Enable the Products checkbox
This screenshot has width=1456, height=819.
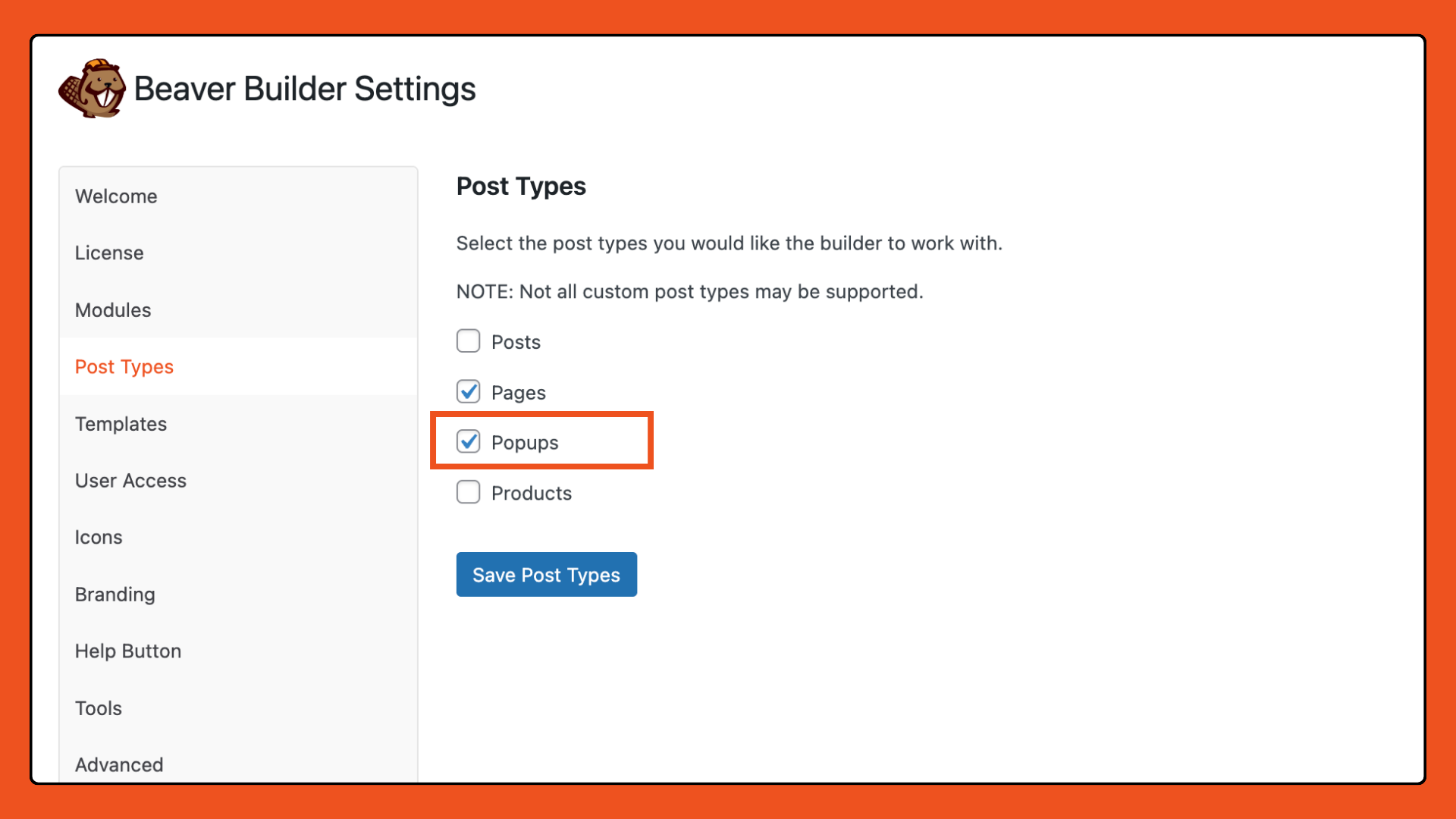pos(468,493)
